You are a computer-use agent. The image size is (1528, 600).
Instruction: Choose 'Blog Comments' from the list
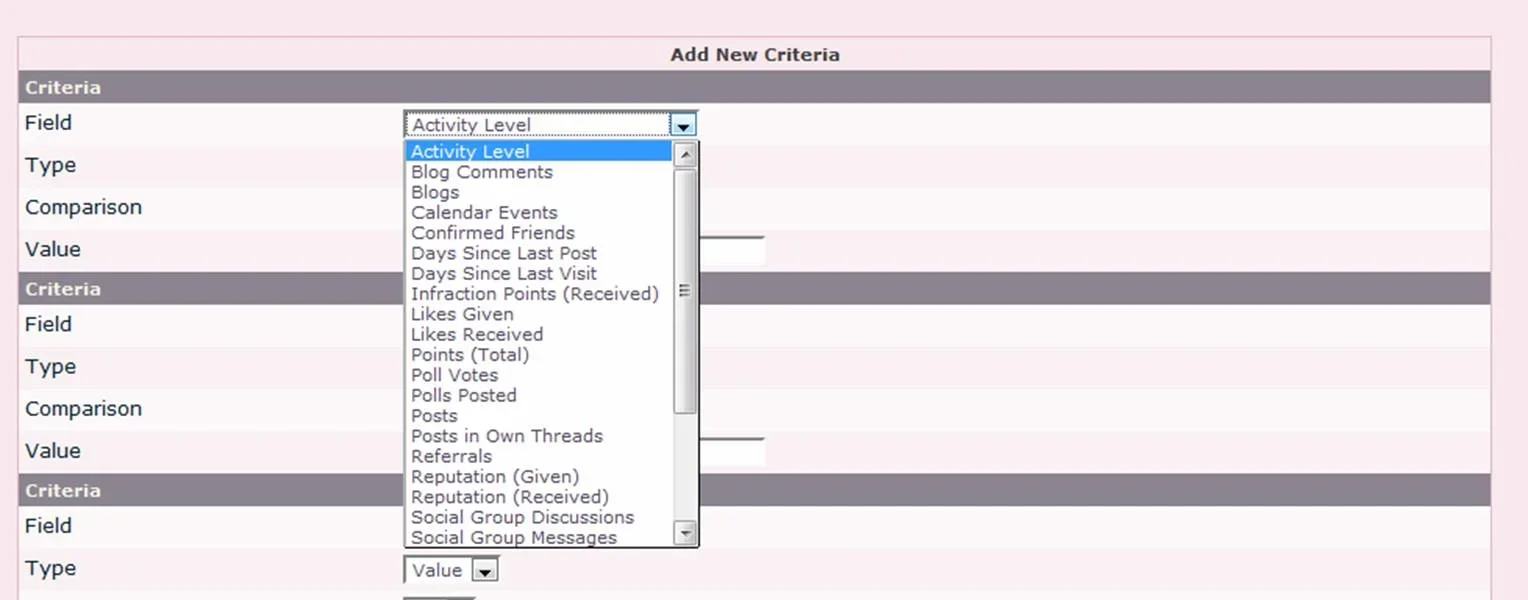point(539,172)
